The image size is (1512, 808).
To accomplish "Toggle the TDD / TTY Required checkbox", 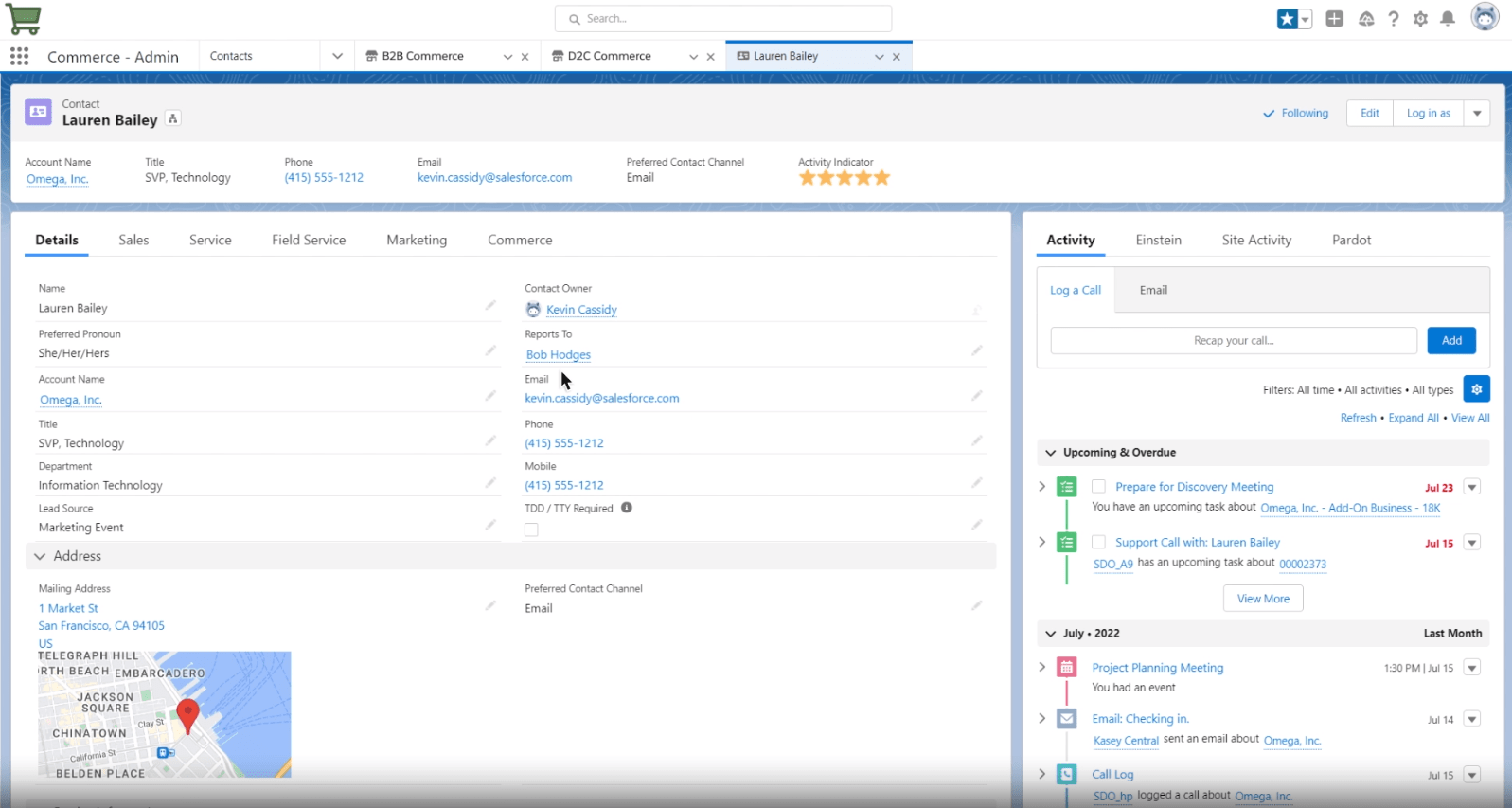I will click(x=531, y=530).
